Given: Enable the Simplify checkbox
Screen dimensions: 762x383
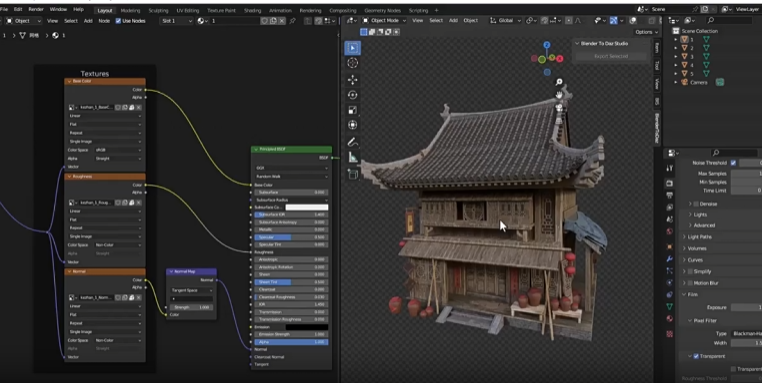Looking at the screenshot, I should point(690,271).
